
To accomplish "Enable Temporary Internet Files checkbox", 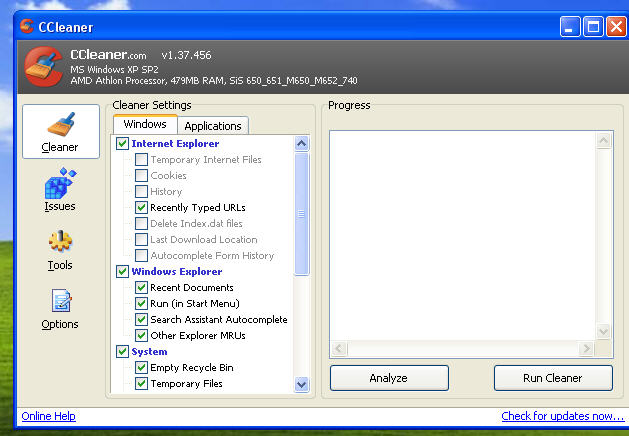I will pos(141,160).
